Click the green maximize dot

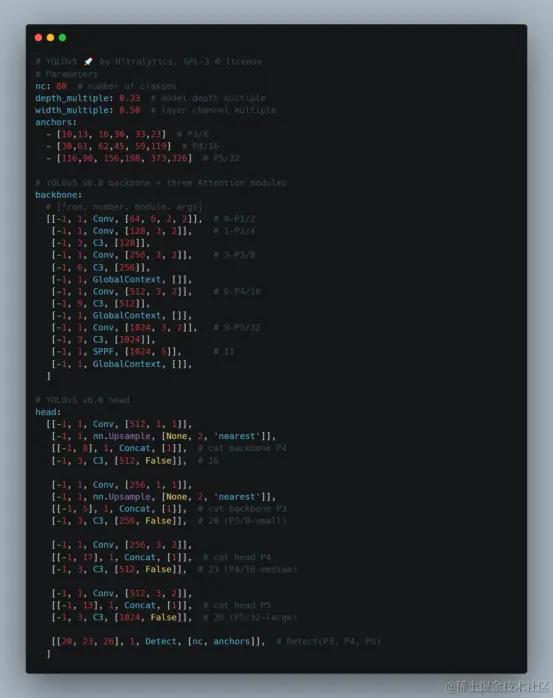pos(62,37)
